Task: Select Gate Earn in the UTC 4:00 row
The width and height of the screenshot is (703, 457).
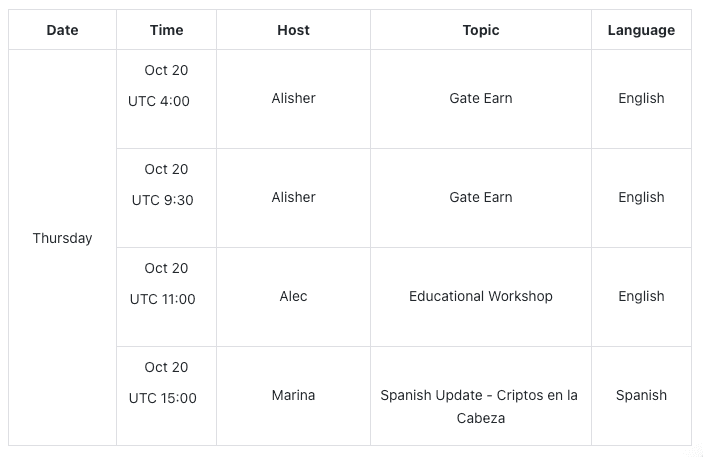Action: pos(481,98)
